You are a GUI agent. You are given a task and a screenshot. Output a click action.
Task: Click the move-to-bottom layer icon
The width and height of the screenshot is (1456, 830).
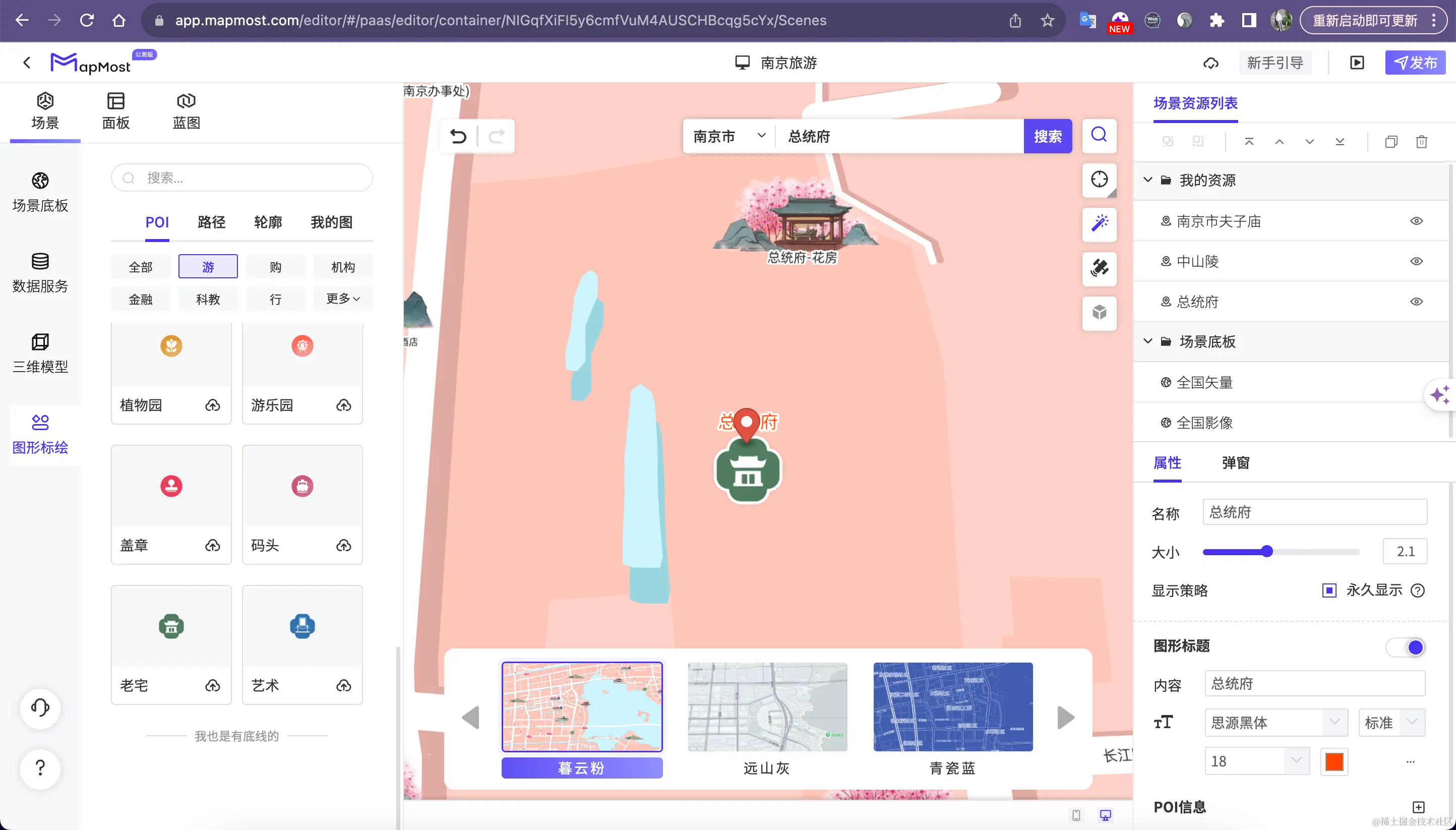click(x=1339, y=141)
